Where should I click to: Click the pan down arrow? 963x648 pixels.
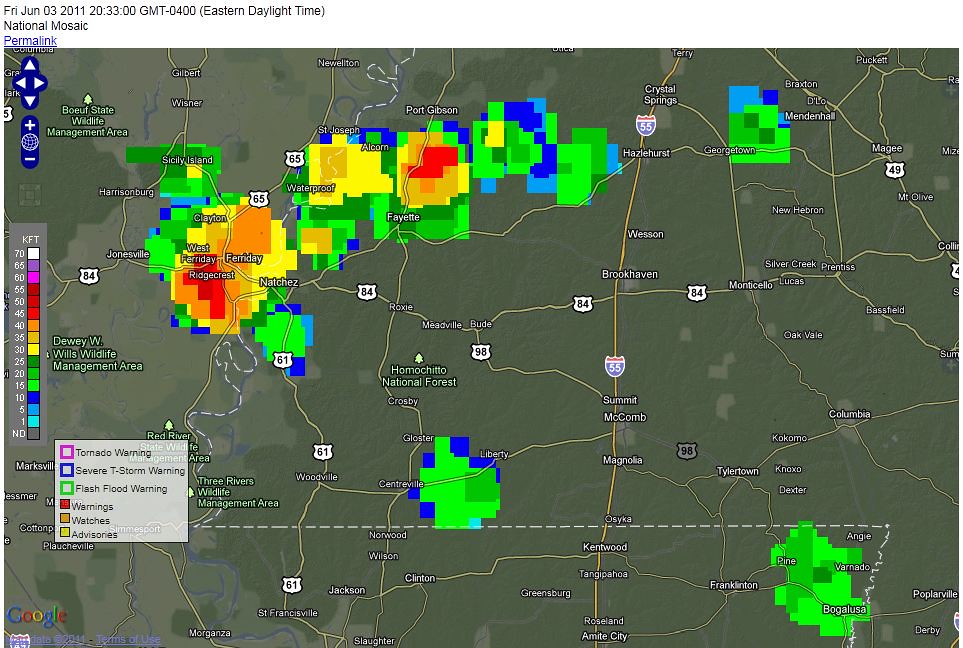[29, 101]
